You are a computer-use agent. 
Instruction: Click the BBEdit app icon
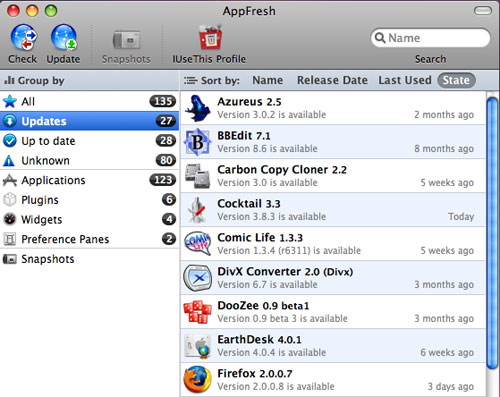coord(198,142)
